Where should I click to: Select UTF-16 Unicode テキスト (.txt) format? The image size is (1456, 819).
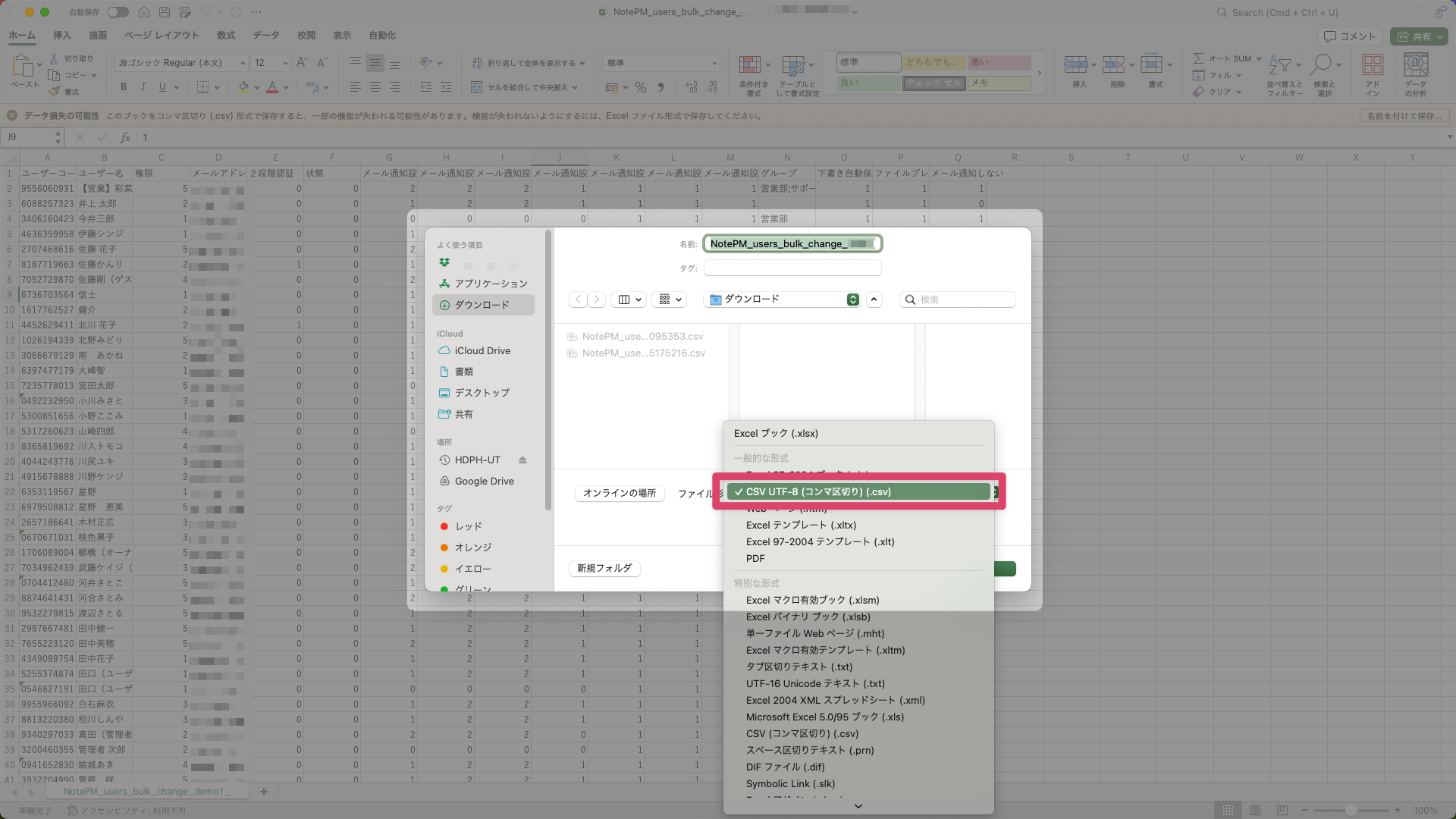pyautogui.click(x=858, y=684)
